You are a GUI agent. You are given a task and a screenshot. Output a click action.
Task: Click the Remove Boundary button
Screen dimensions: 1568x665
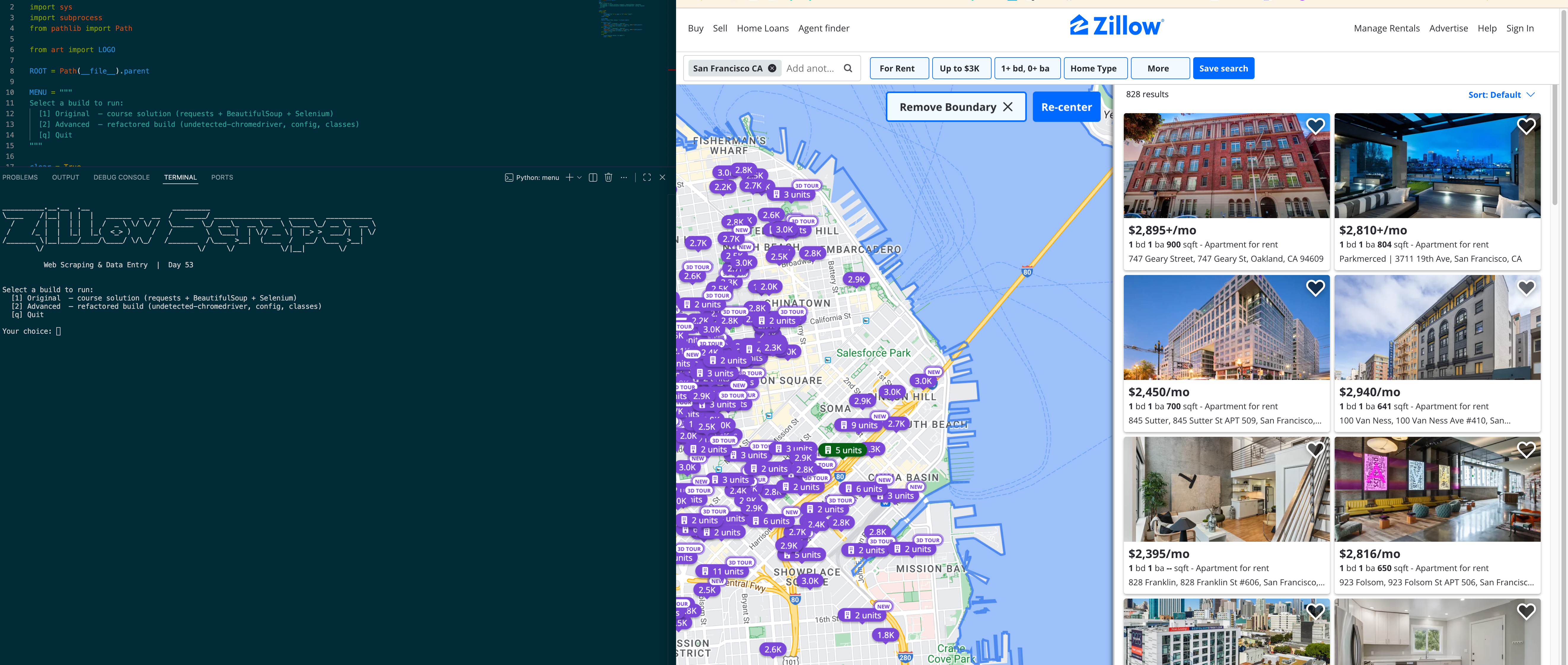tap(956, 107)
